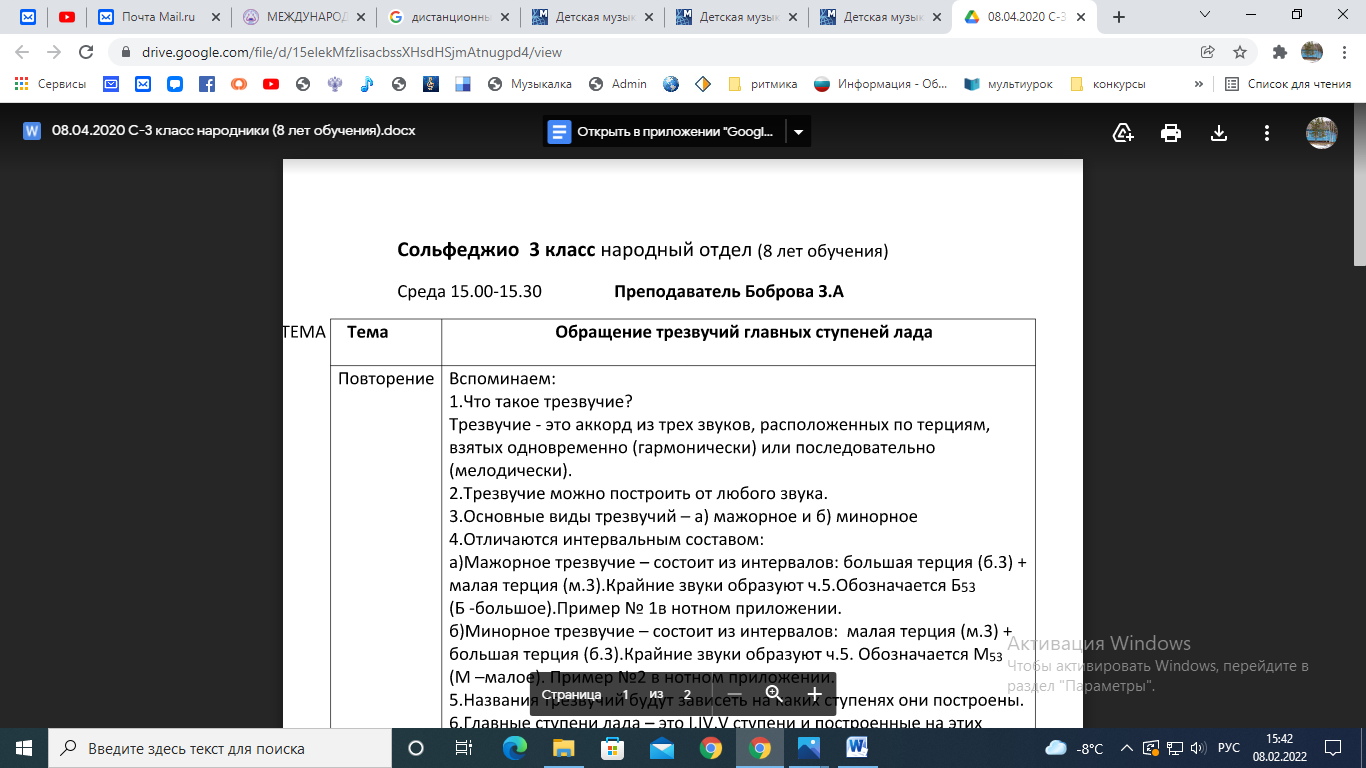Open Task View on the taskbar
Screen dimensions: 1366x768
464,747
